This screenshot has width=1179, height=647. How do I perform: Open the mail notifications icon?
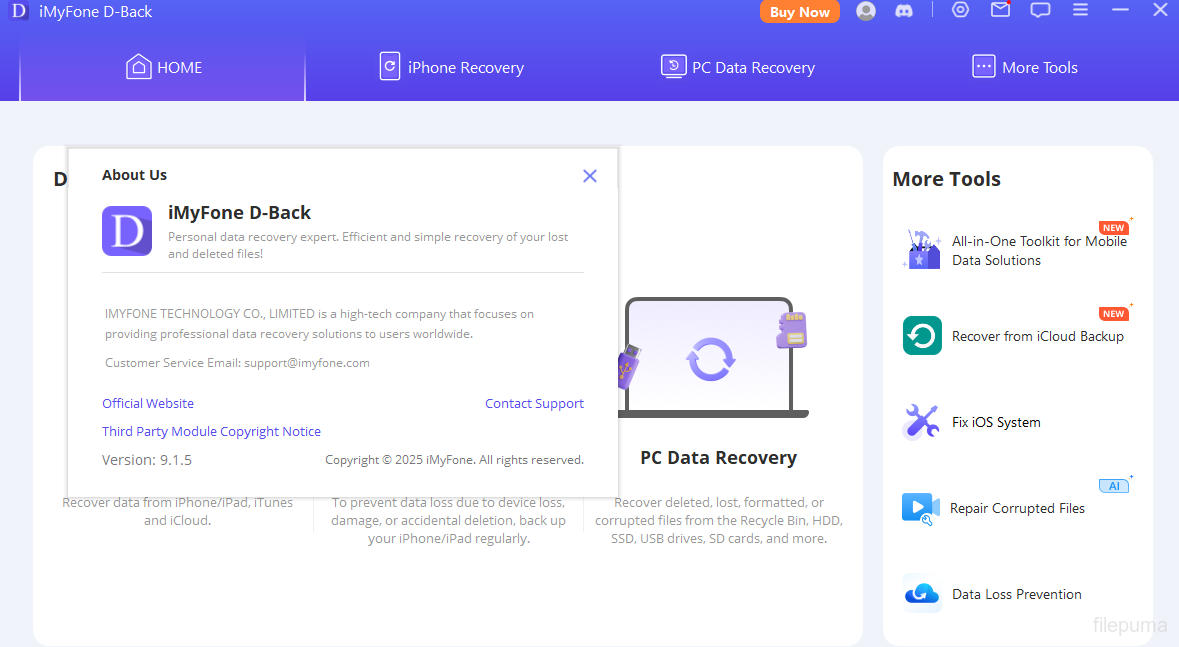(x=1000, y=10)
